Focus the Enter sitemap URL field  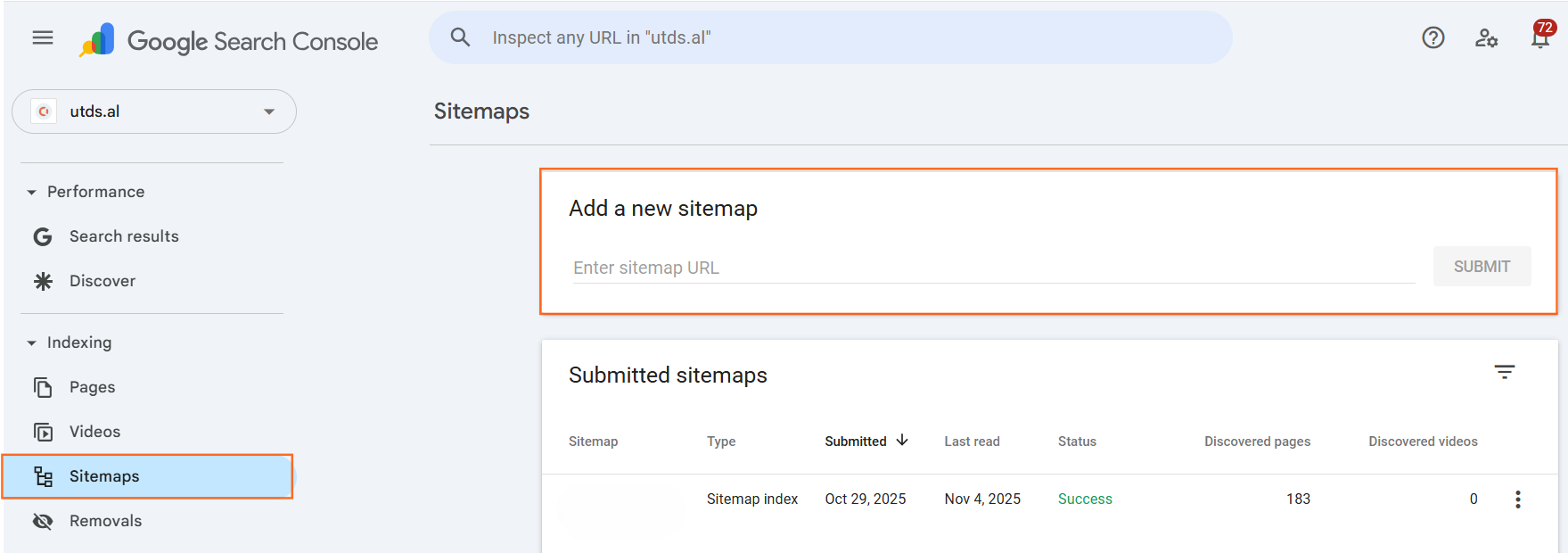pyautogui.click(x=993, y=268)
